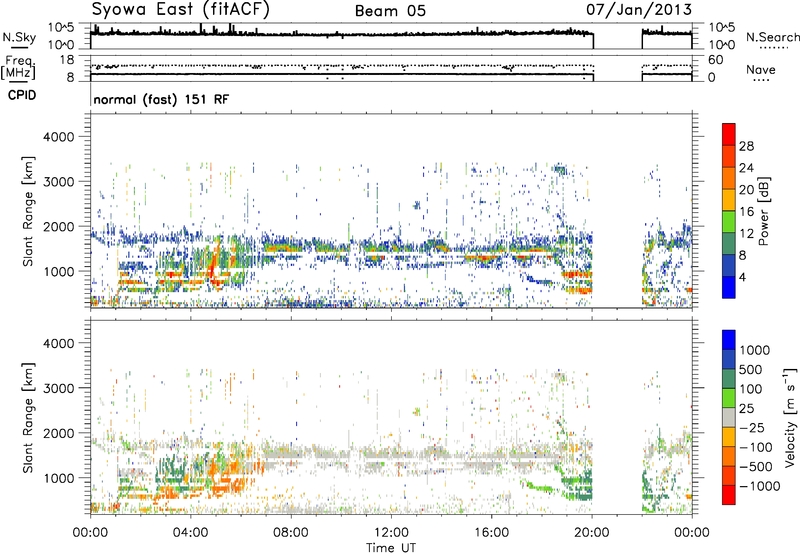
Task: Select the "Power [dB]" color bar title
Action: [764, 211]
